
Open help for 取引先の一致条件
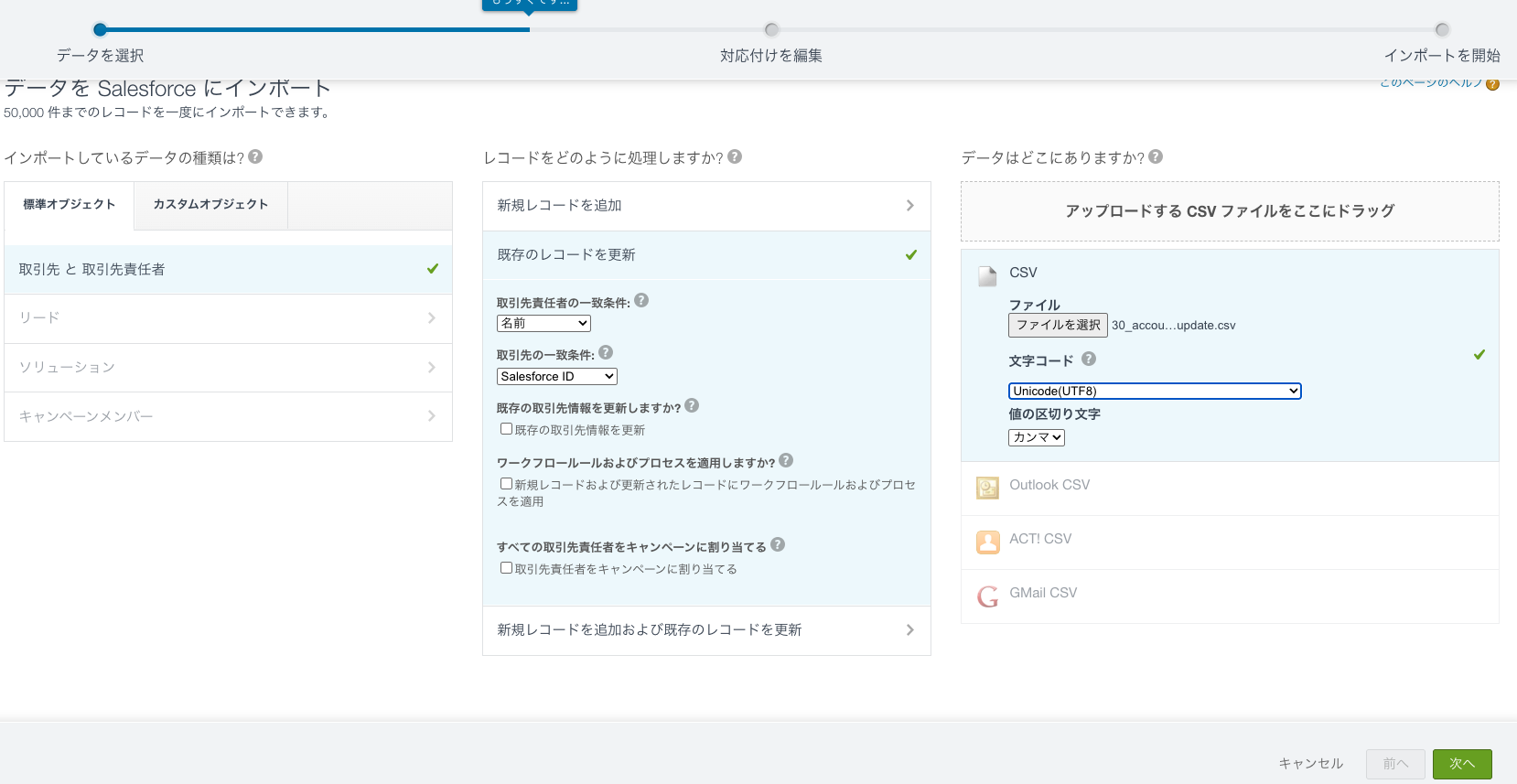606,352
